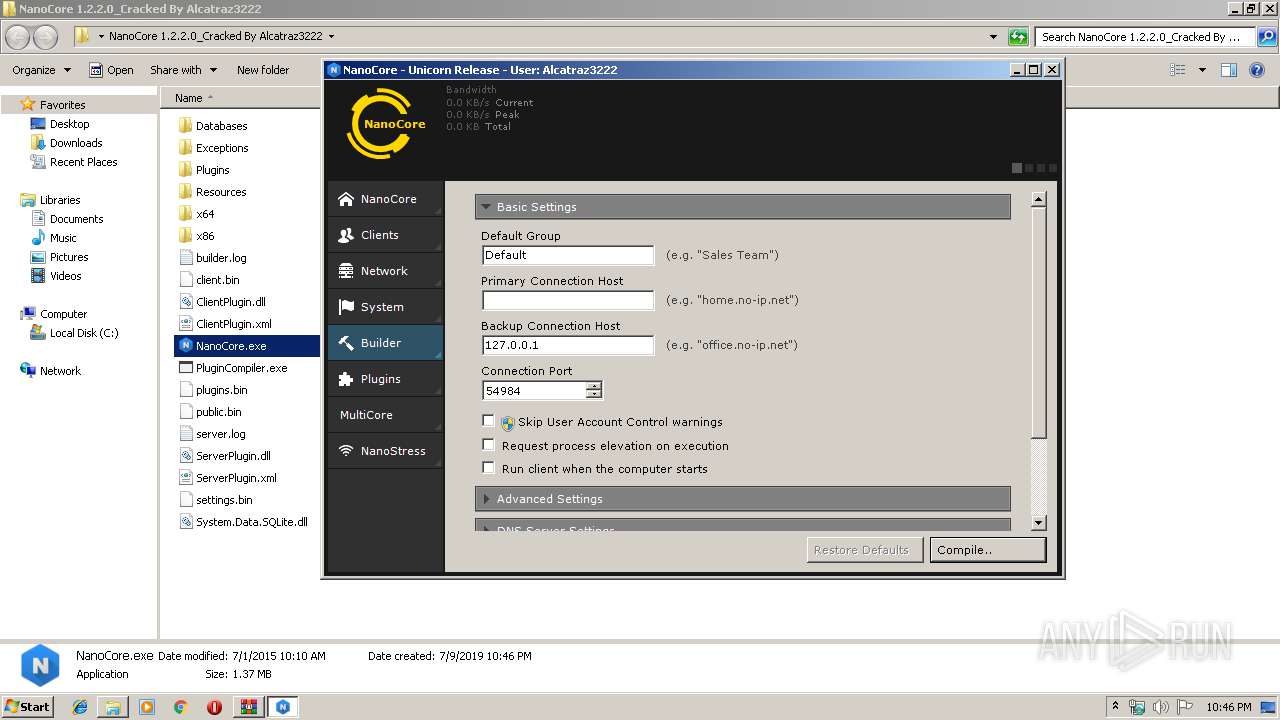The height and width of the screenshot is (720, 1280).
Task: Select the Databases folder
Action: [221, 126]
